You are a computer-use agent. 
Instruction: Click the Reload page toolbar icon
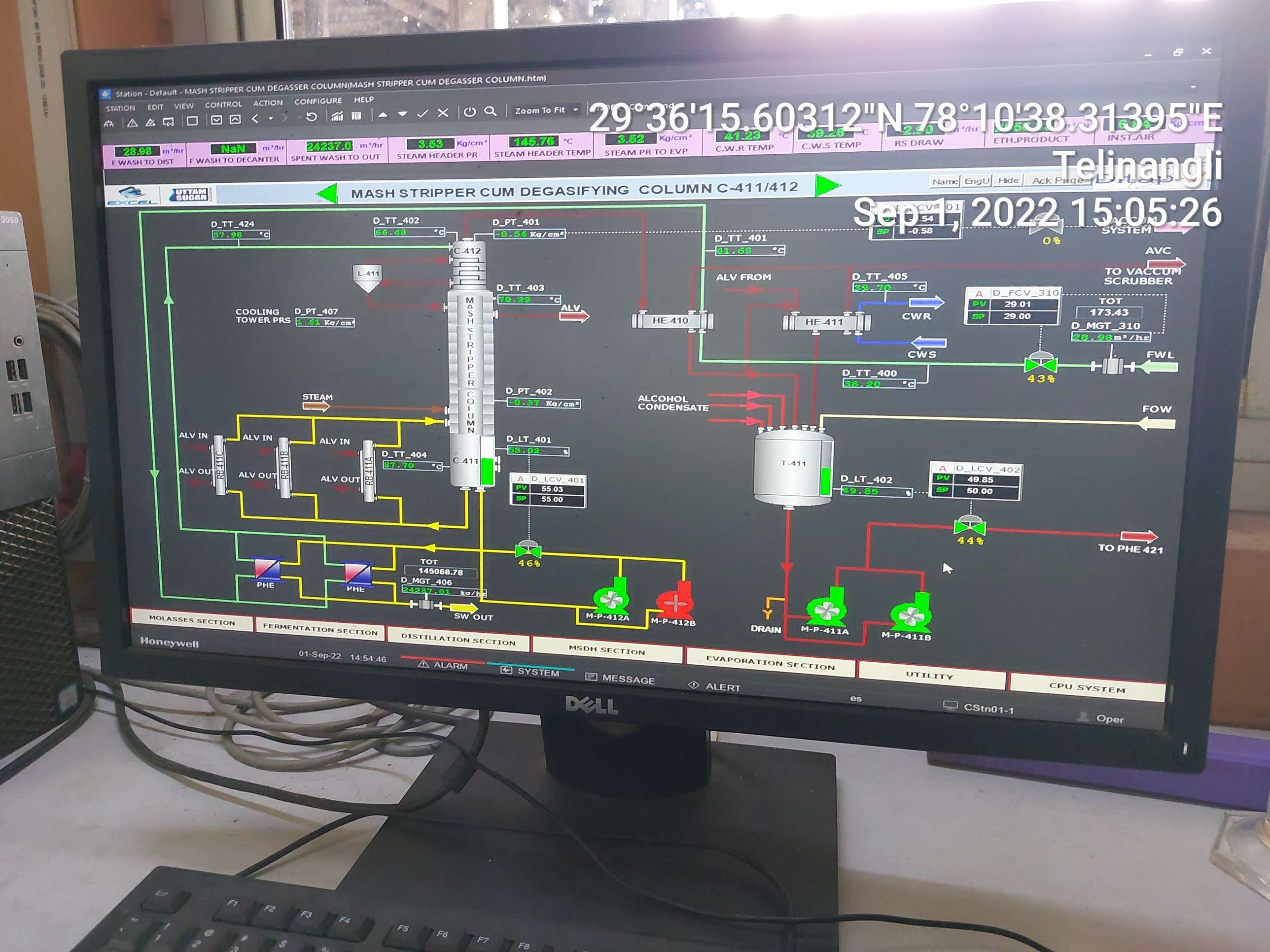coord(312,116)
